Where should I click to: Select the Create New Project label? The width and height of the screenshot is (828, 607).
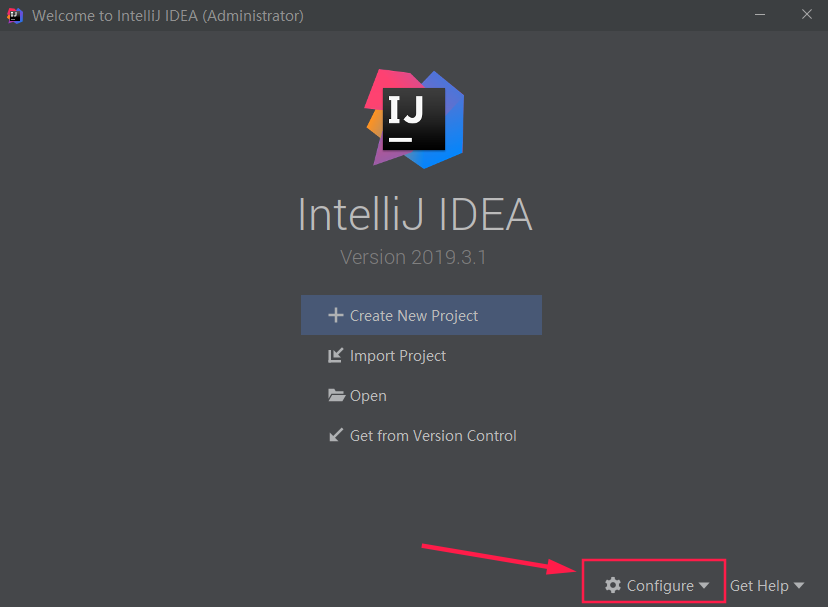(x=414, y=316)
